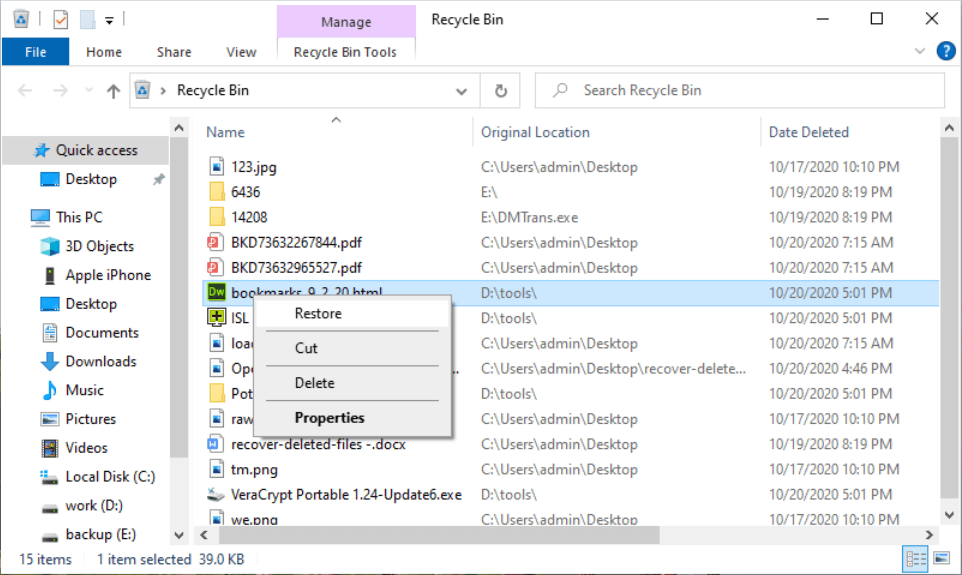Image resolution: width=962 pixels, height=575 pixels.
Task: Choose Delete from the context menu
Action: point(314,383)
